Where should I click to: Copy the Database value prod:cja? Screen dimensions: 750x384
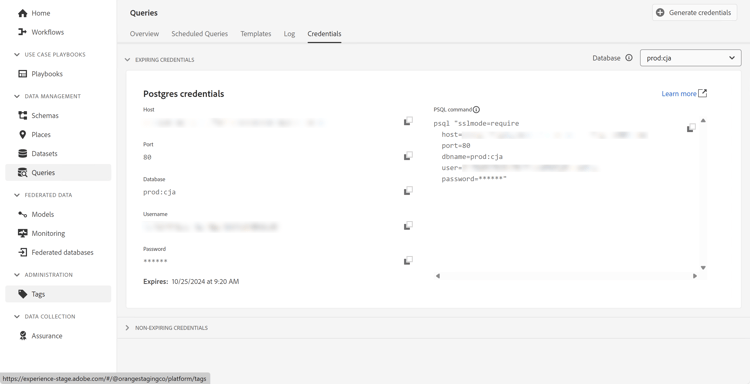coord(408,191)
